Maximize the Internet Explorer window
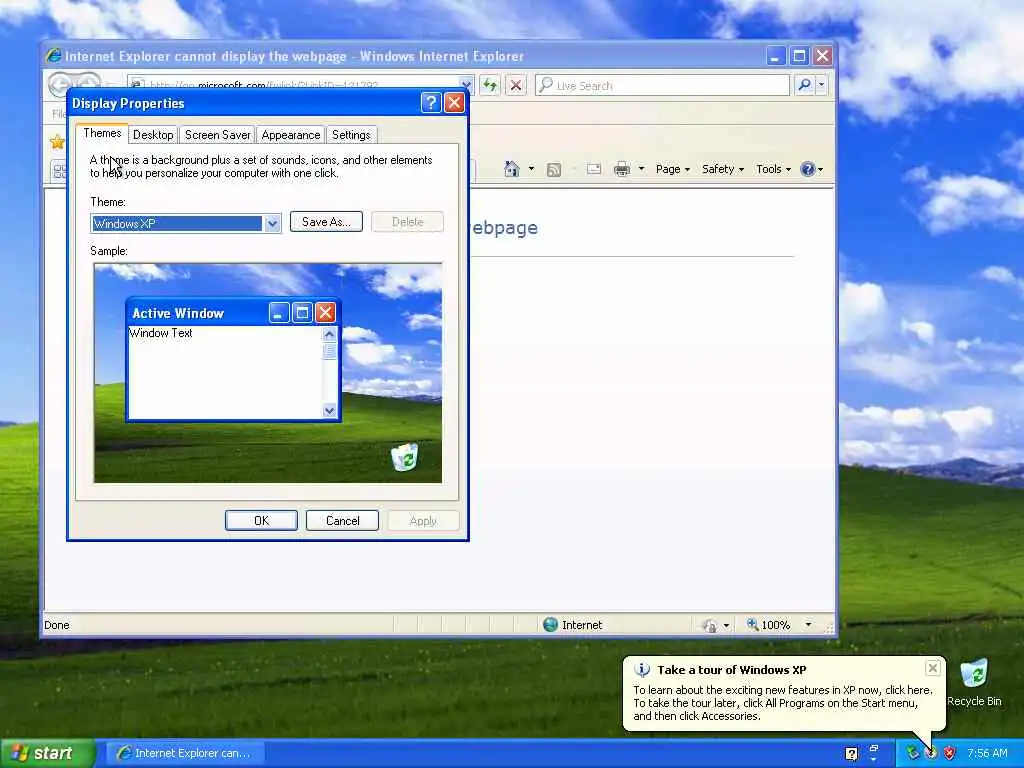 tap(799, 56)
